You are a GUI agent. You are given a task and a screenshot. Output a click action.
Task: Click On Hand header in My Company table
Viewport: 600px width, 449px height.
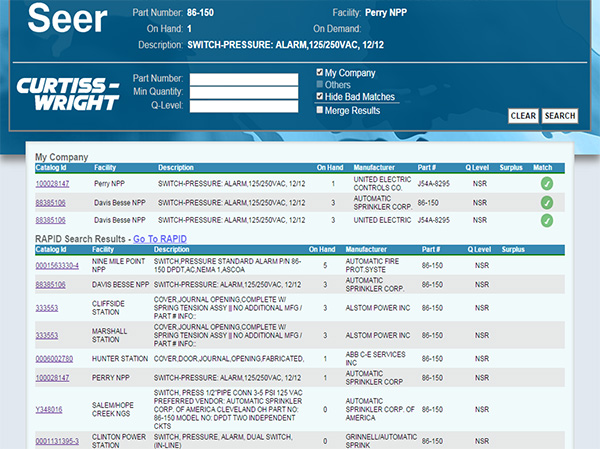pos(330,168)
